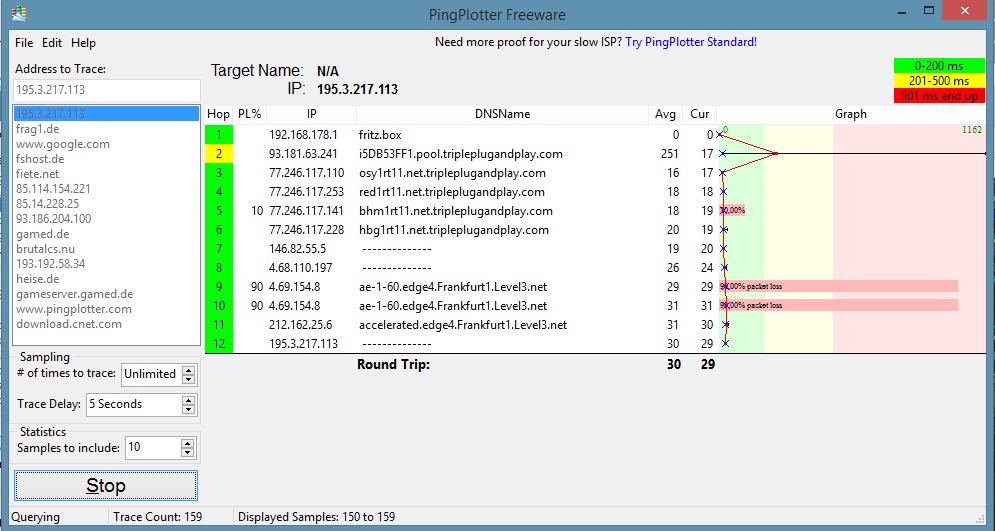Open the File menu
Viewport: 995px width, 531px height.
[x=24, y=43]
